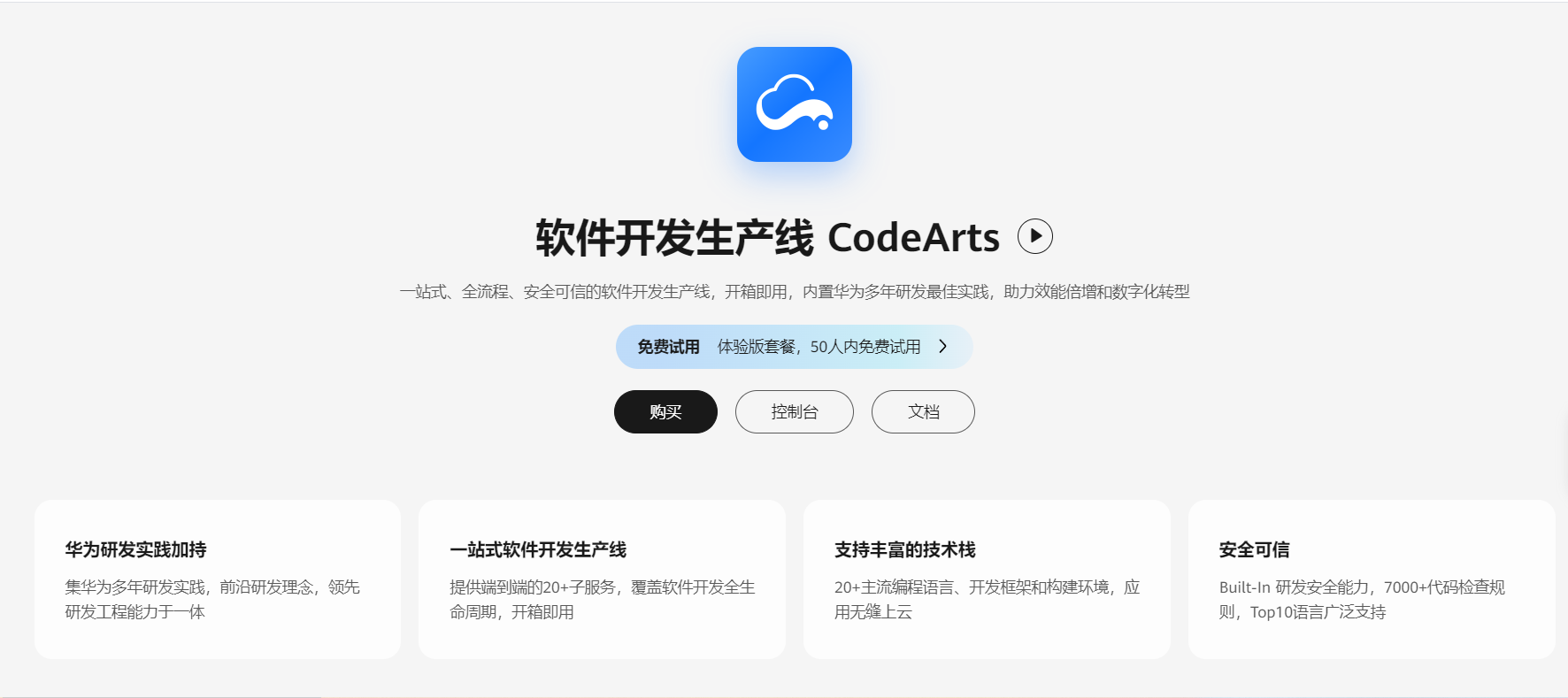
Task: Select the 安全可信 card
Action: click(1372, 579)
